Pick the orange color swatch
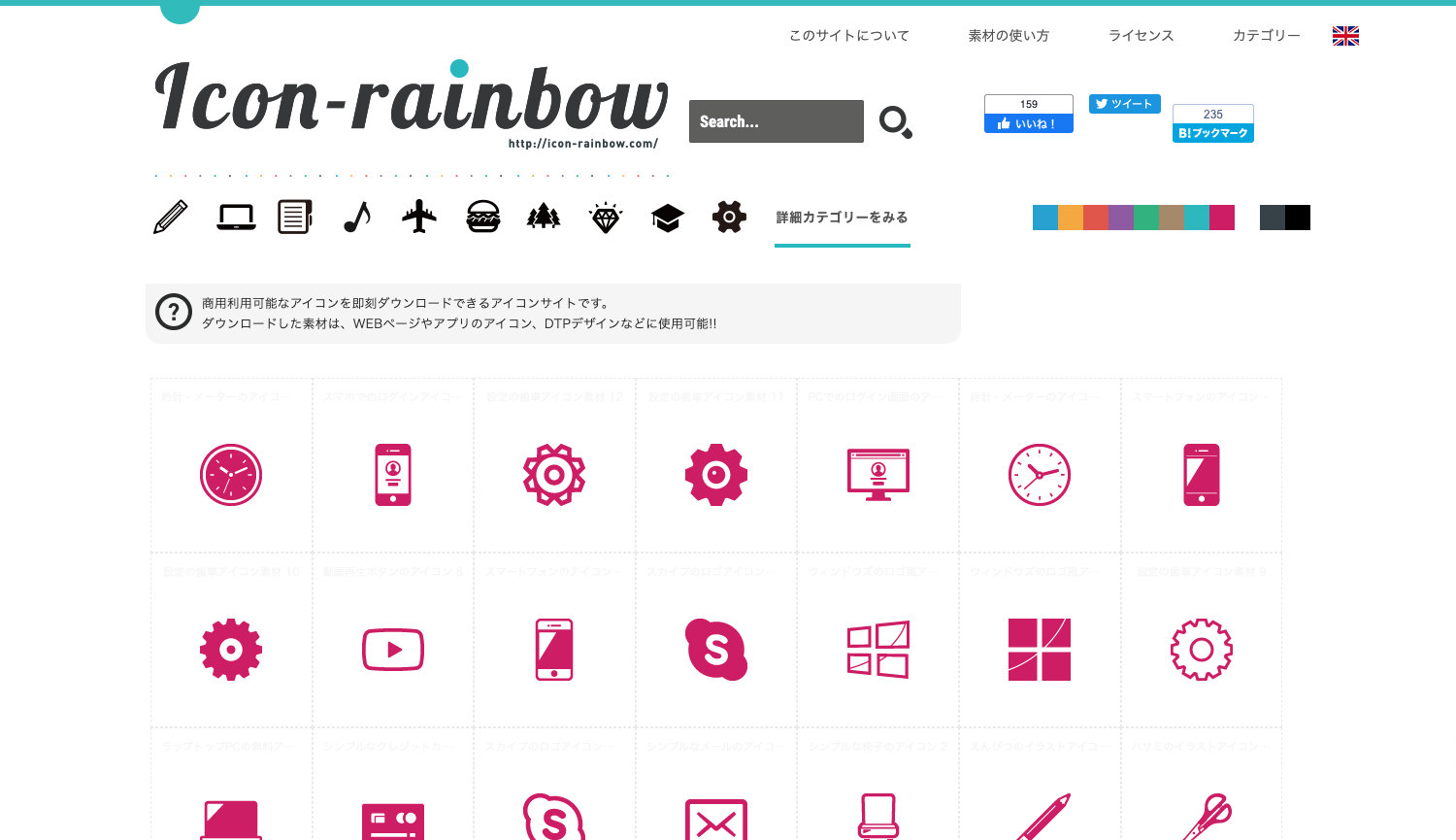This screenshot has height=840, width=1456. 1071,218
